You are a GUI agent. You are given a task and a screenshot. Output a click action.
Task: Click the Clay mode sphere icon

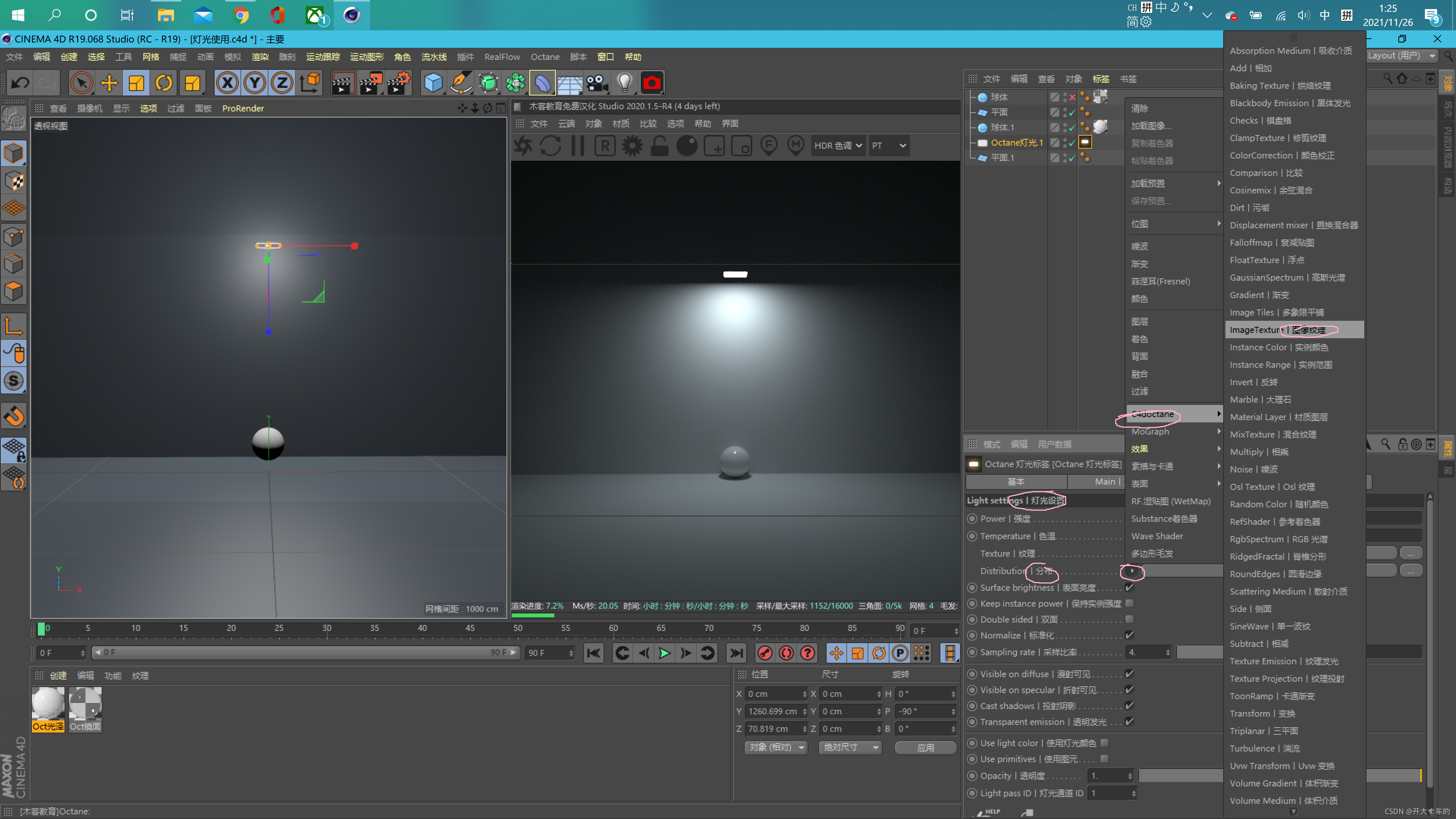(687, 146)
